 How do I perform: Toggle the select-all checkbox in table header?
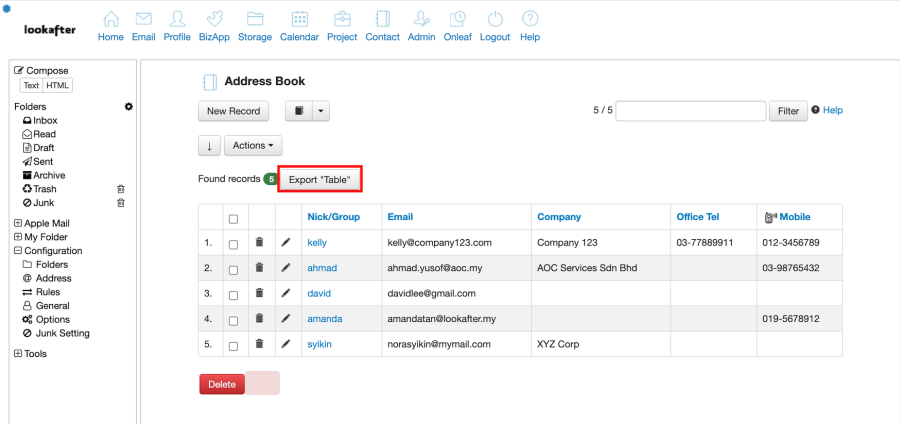click(x=233, y=218)
